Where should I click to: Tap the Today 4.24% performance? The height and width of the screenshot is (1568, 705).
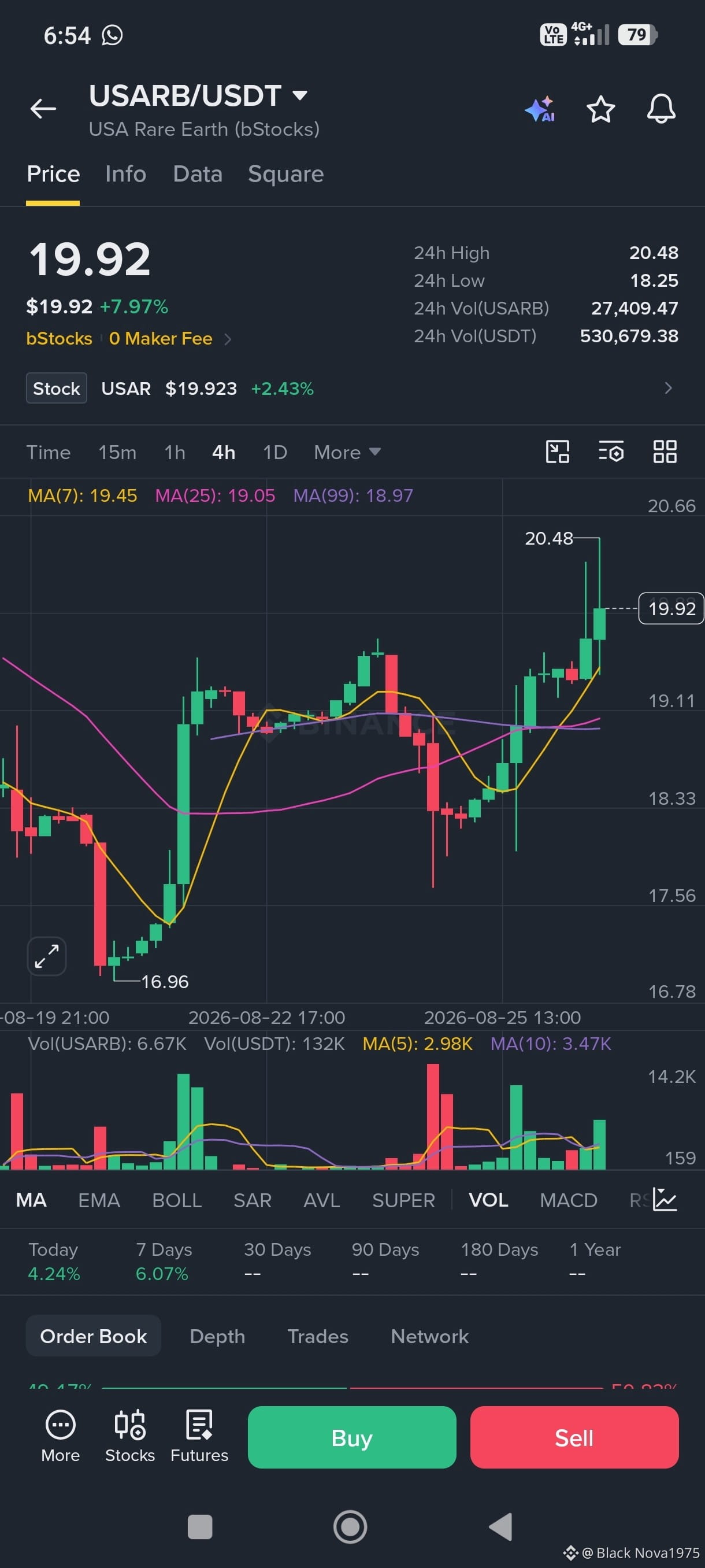[x=54, y=1260]
